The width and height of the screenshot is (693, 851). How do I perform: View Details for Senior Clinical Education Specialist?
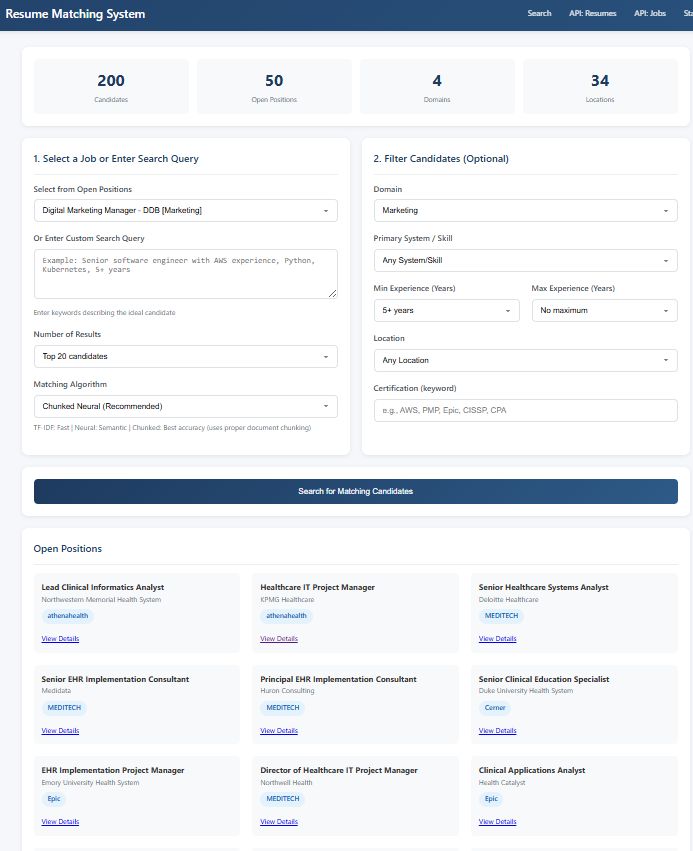(498, 731)
